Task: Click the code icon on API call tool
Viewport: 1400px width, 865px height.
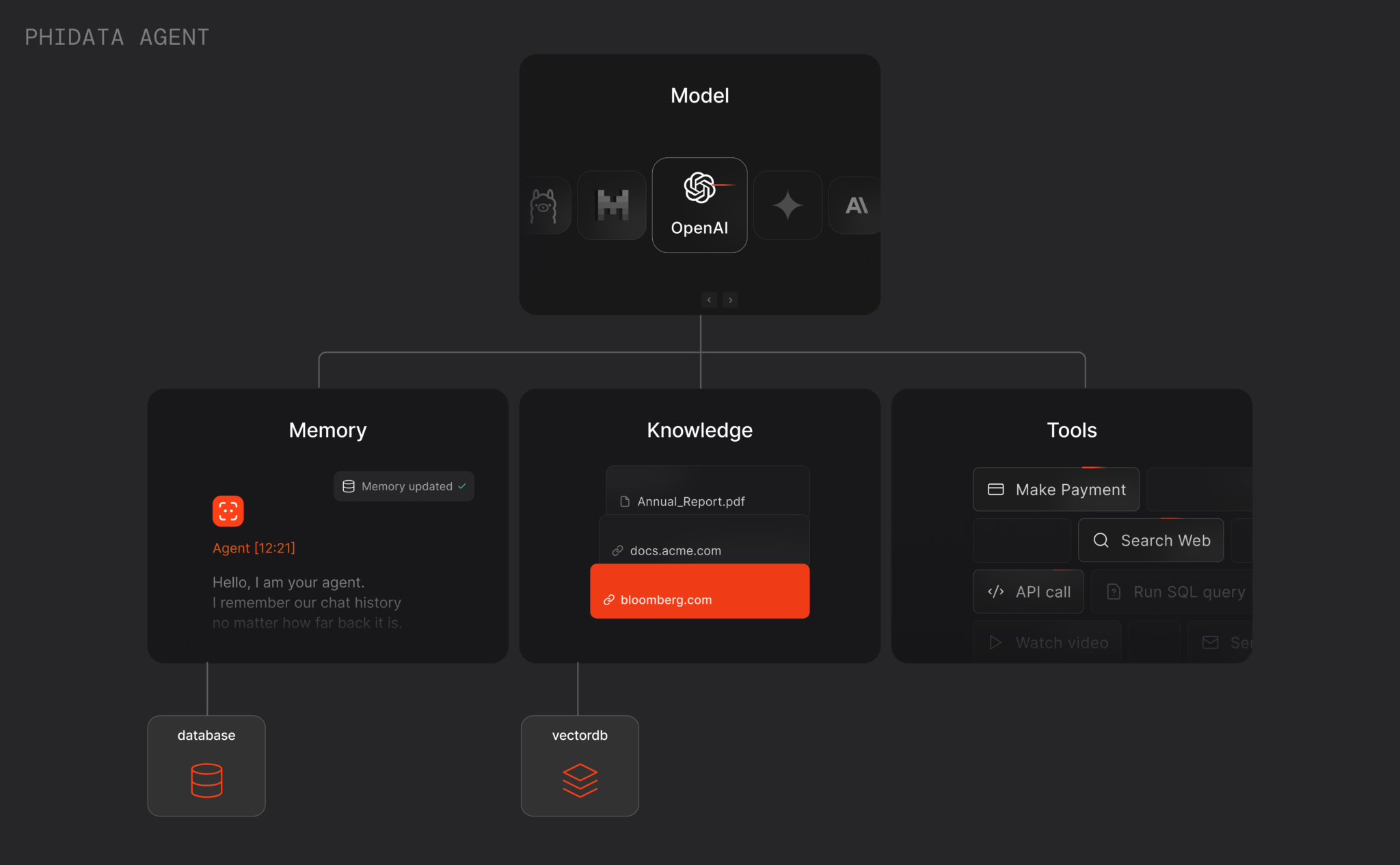Action: tap(995, 591)
